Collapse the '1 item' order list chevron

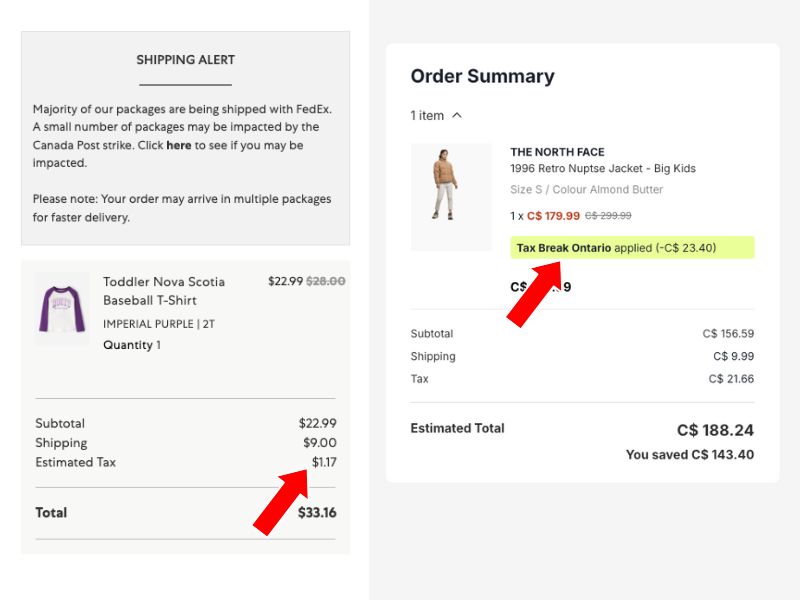(x=457, y=116)
